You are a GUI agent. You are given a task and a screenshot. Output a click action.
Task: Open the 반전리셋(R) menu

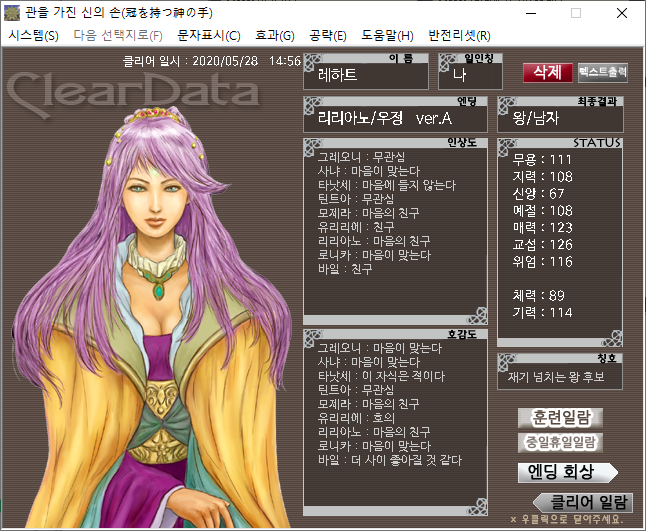[x=459, y=35]
